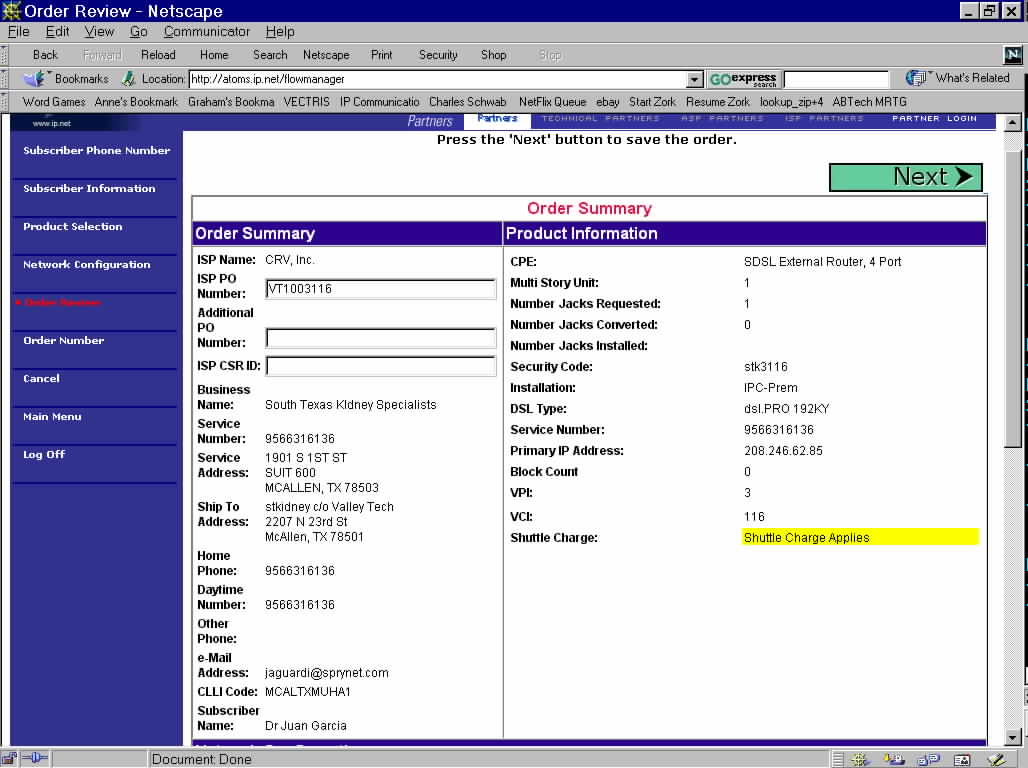The width and height of the screenshot is (1028, 768).
Task: Open Order Number in the sidebar
Action: click(x=64, y=340)
